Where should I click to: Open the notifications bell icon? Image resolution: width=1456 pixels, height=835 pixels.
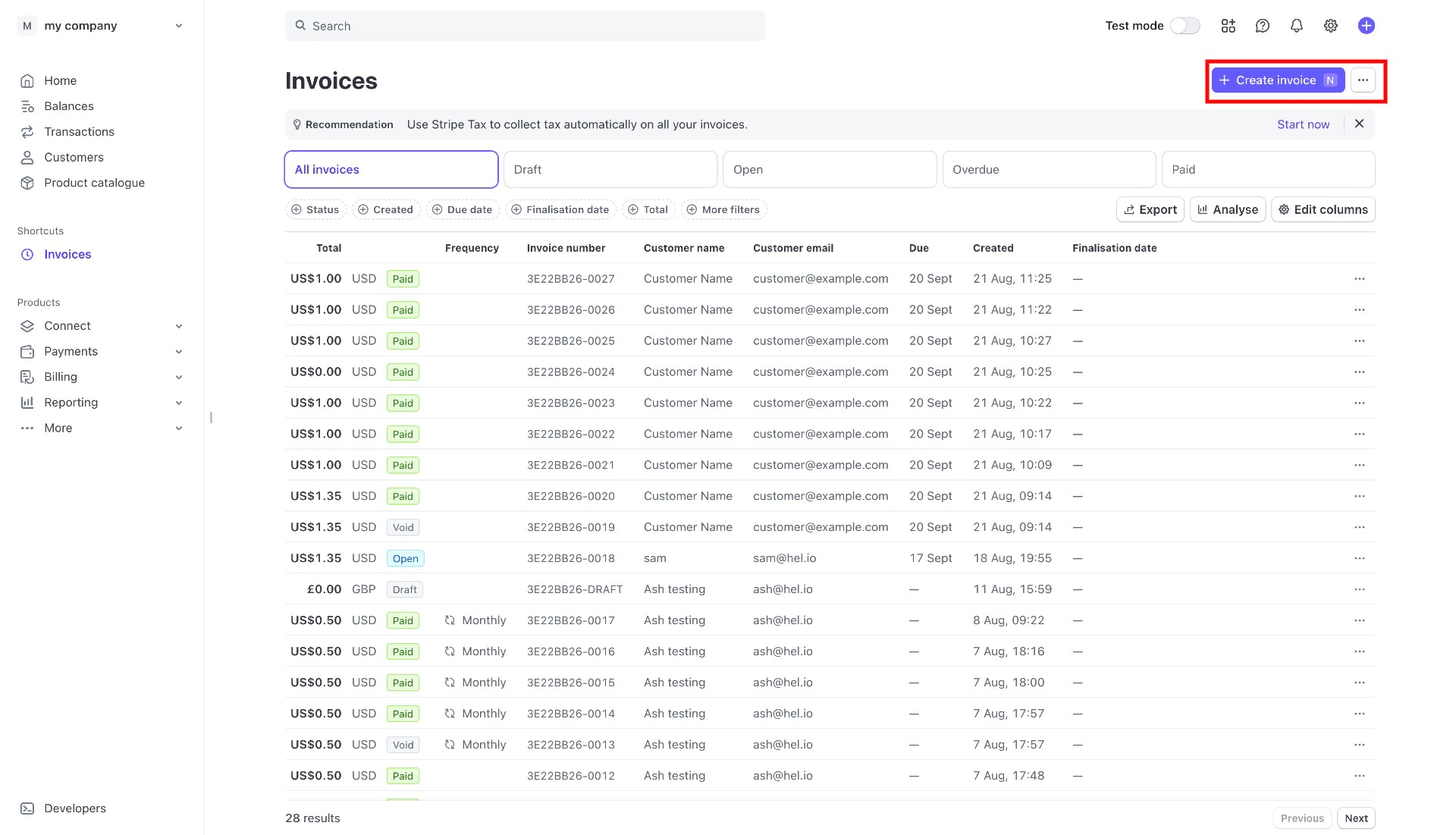click(1296, 26)
